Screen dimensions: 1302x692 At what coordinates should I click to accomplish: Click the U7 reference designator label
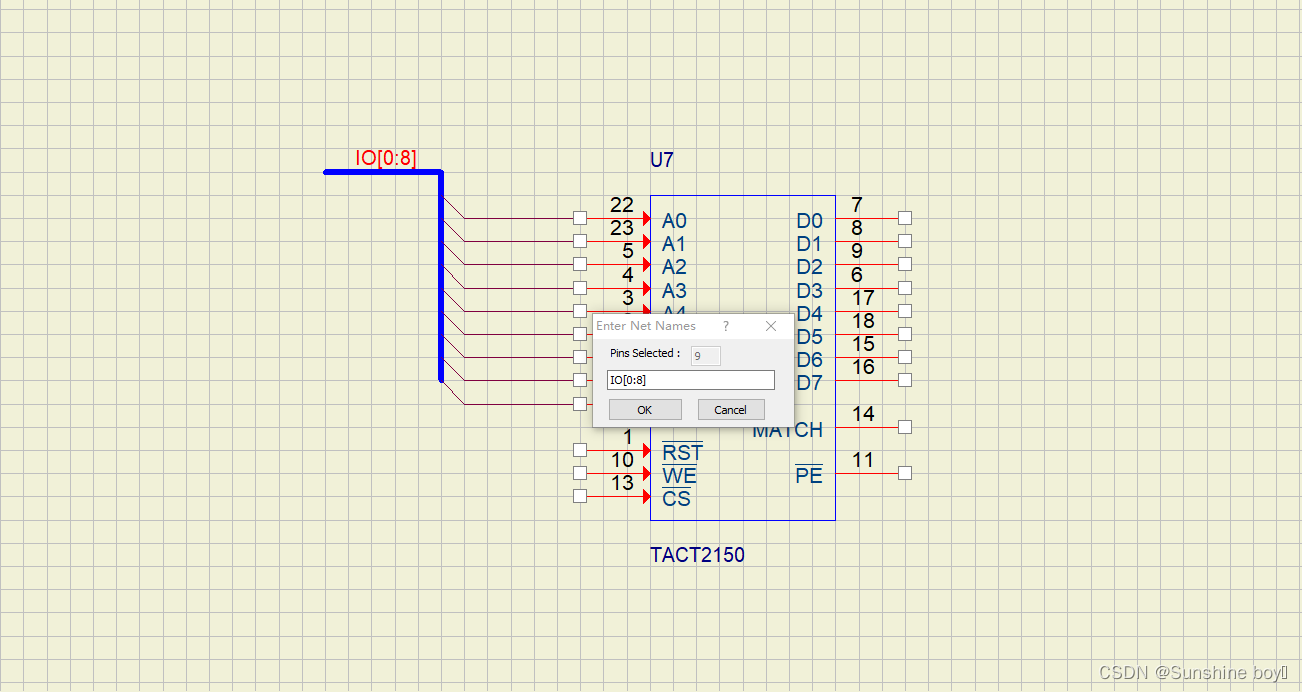tap(661, 159)
